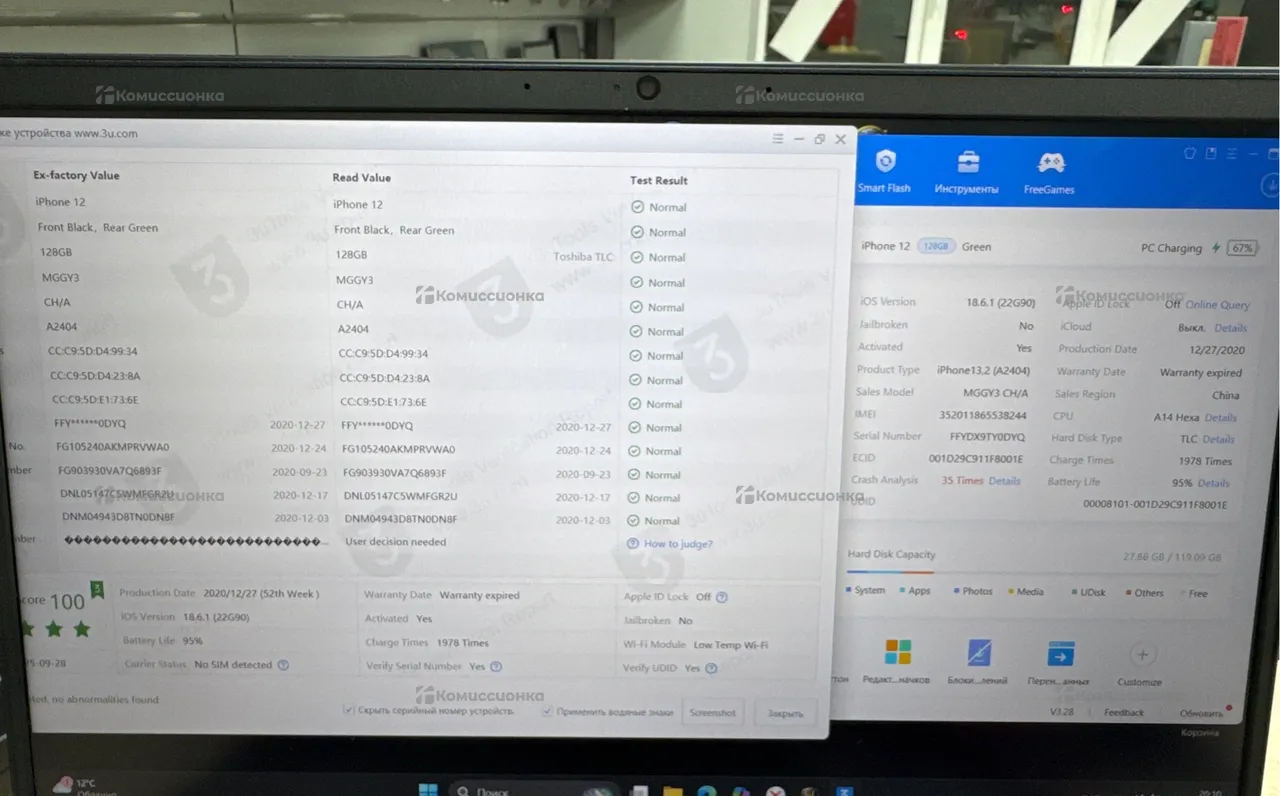Click the help icon beside Apple ID Lock Off
The width and height of the screenshot is (1280, 796).
tap(722, 597)
